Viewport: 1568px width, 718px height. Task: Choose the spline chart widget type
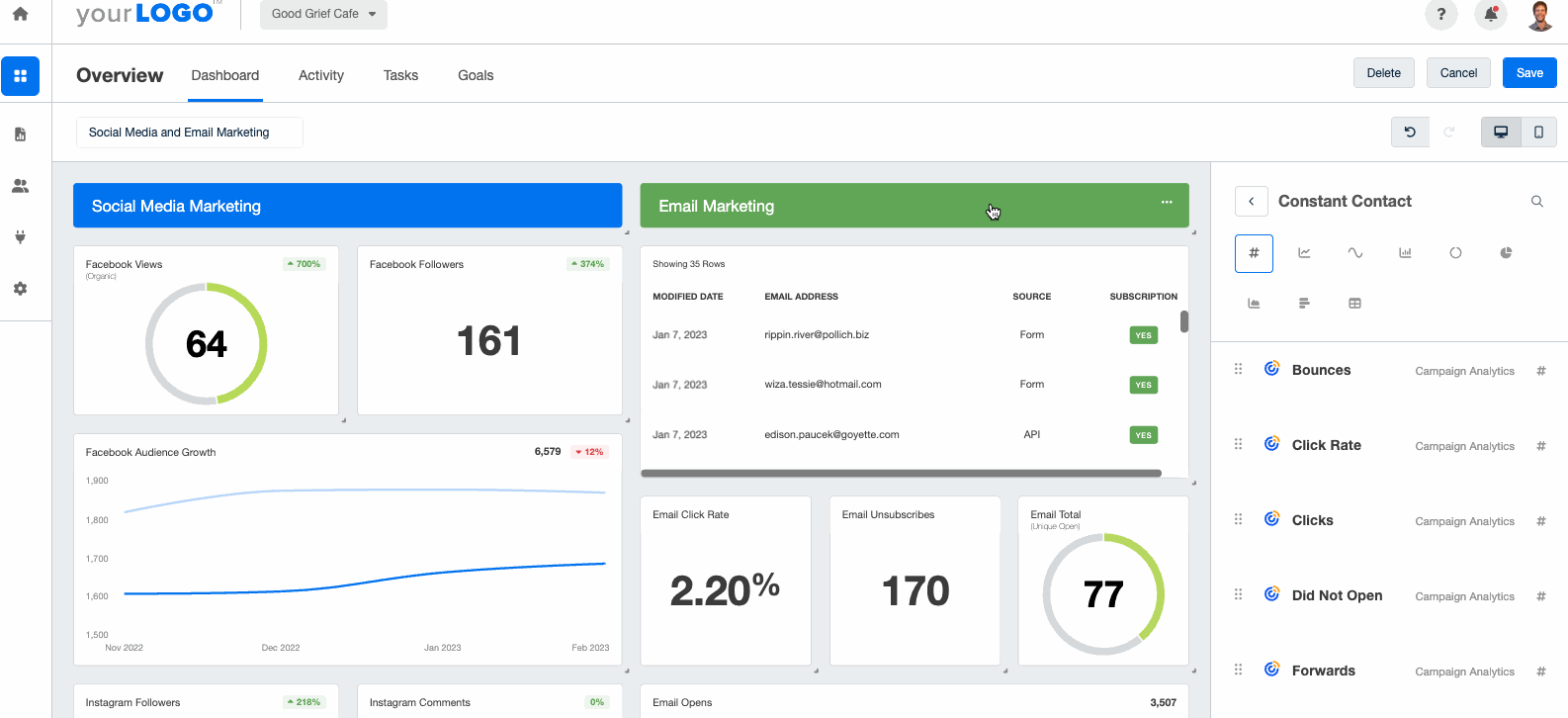click(1354, 253)
